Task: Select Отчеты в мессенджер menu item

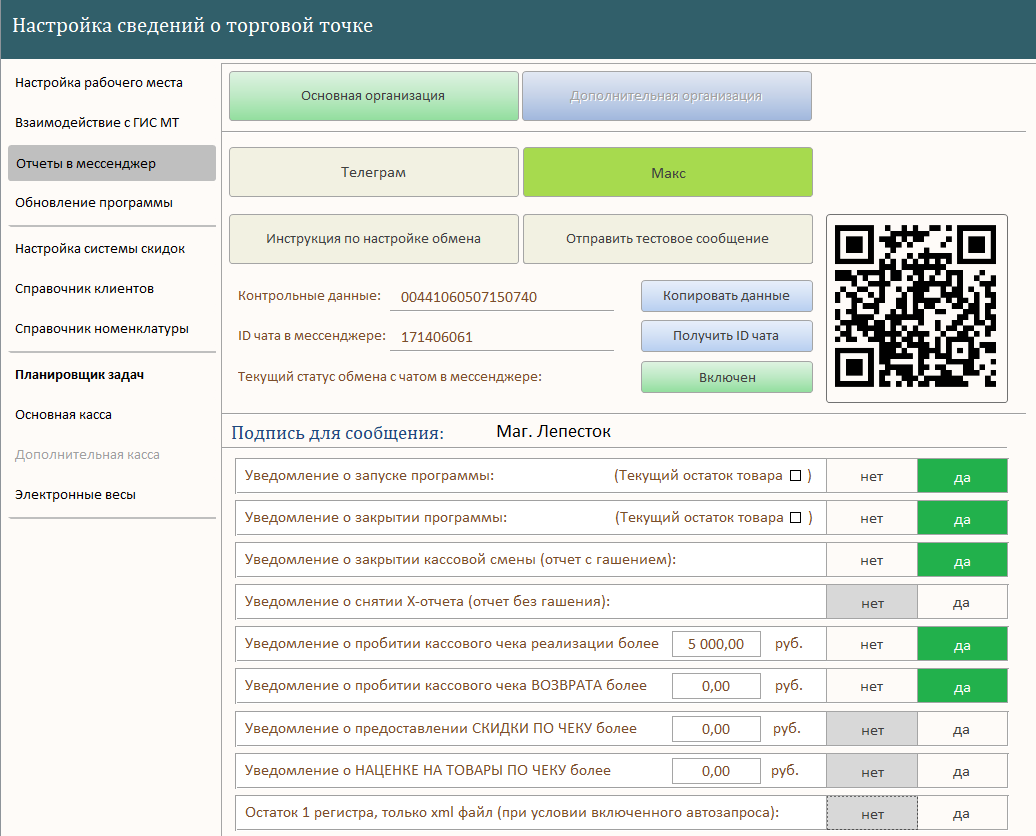Action: tap(112, 163)
